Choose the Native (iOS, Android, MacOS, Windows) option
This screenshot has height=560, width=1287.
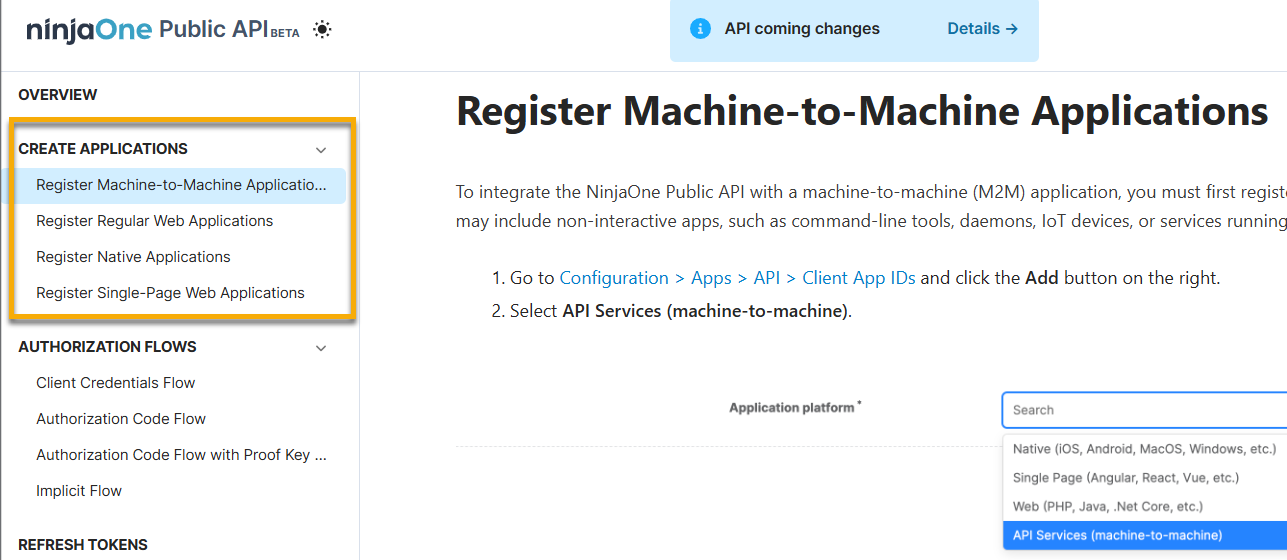pos(1144,449)
